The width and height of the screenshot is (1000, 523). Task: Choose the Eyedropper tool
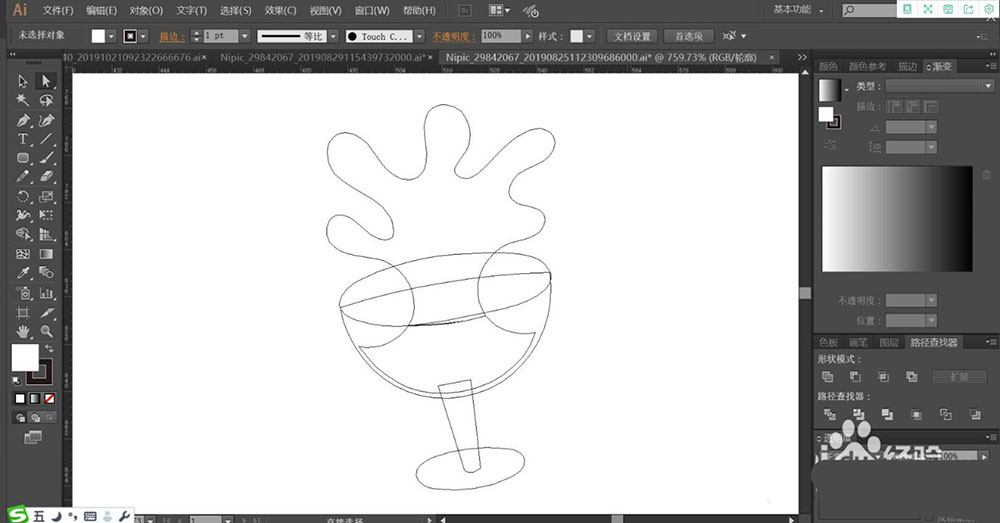click(23, 273)
